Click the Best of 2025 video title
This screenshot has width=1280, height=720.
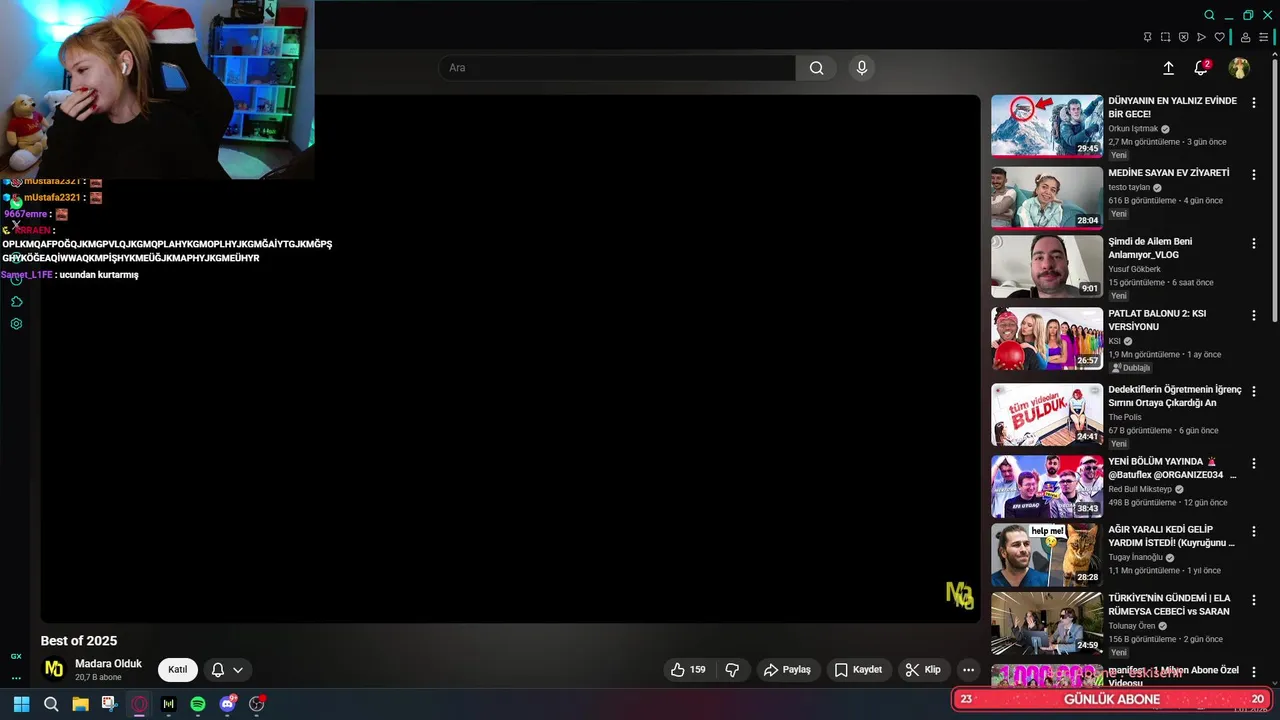pos(79,641)
